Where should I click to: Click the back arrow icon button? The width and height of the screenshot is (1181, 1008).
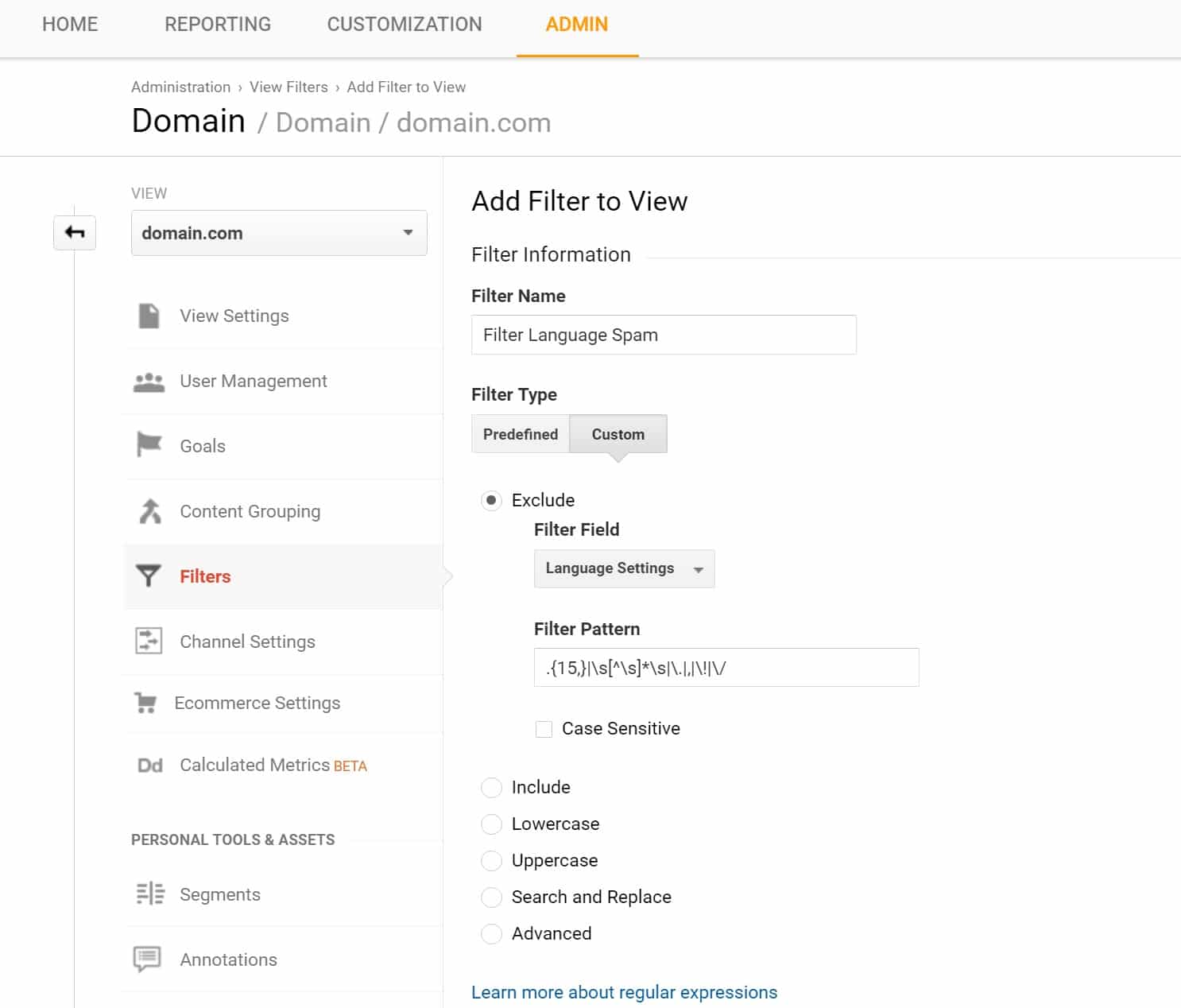coord(75,233)
